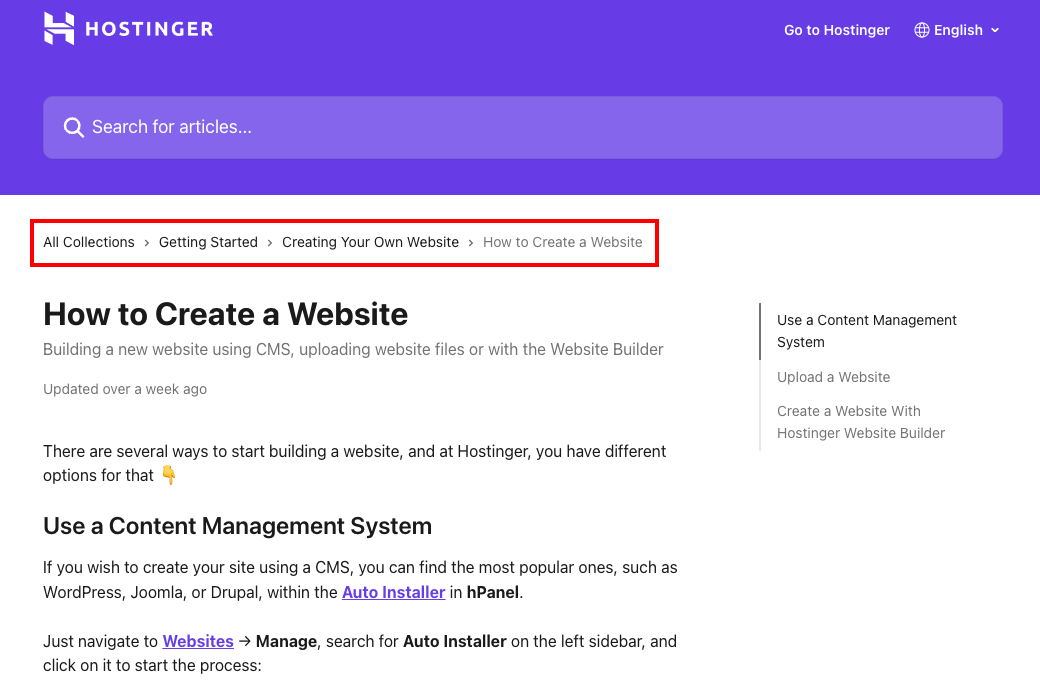The image size is (1040, 693).
Task: Jump to Create a Website With Hostinger Website Builder
Action: 860,422
